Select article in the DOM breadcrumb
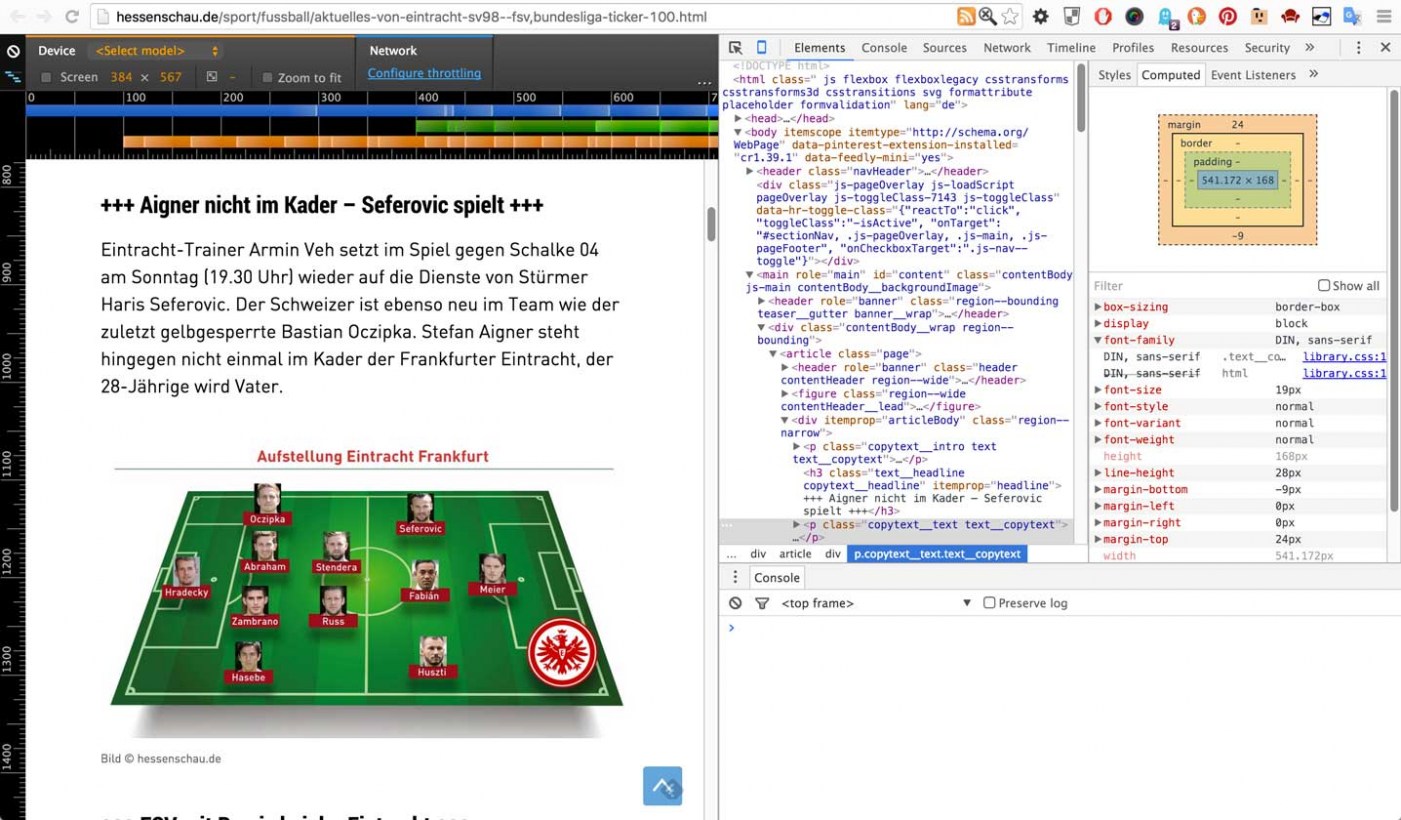The width and height of the screenshot is (1401, 820). [795, 553]
